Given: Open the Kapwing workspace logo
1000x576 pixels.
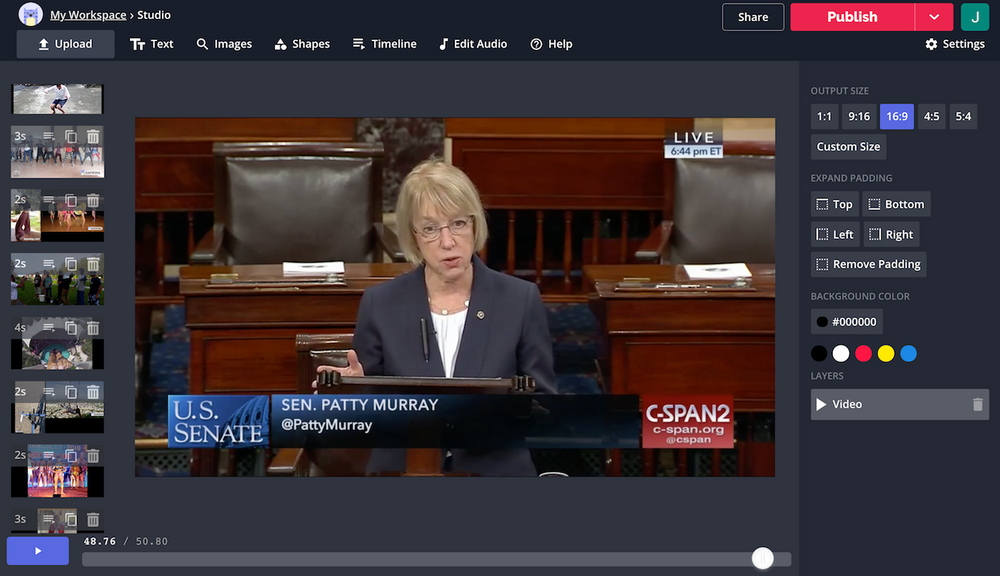Looking at the screenshot, I should pos(30,15).
